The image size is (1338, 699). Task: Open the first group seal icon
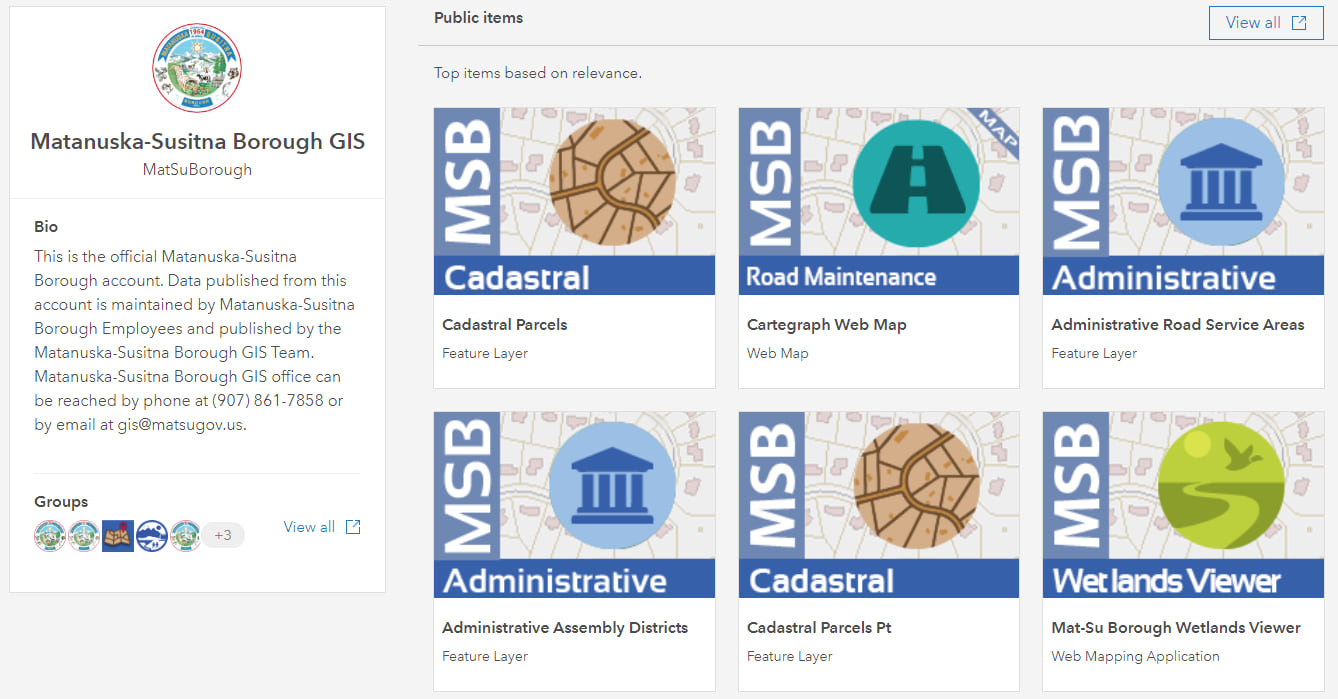point(50,535)
